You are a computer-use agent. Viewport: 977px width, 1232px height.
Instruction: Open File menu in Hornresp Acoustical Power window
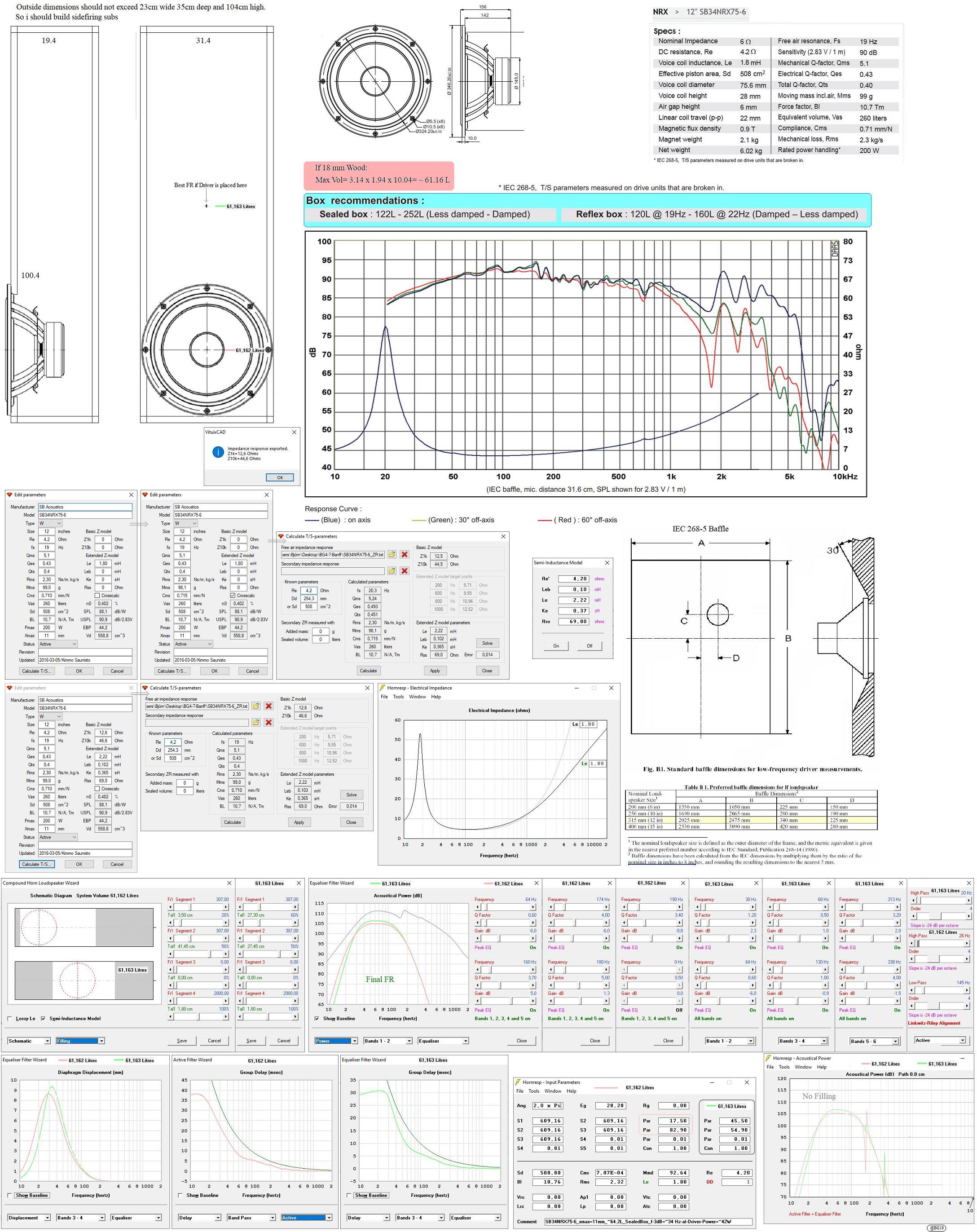point(770,1067)
